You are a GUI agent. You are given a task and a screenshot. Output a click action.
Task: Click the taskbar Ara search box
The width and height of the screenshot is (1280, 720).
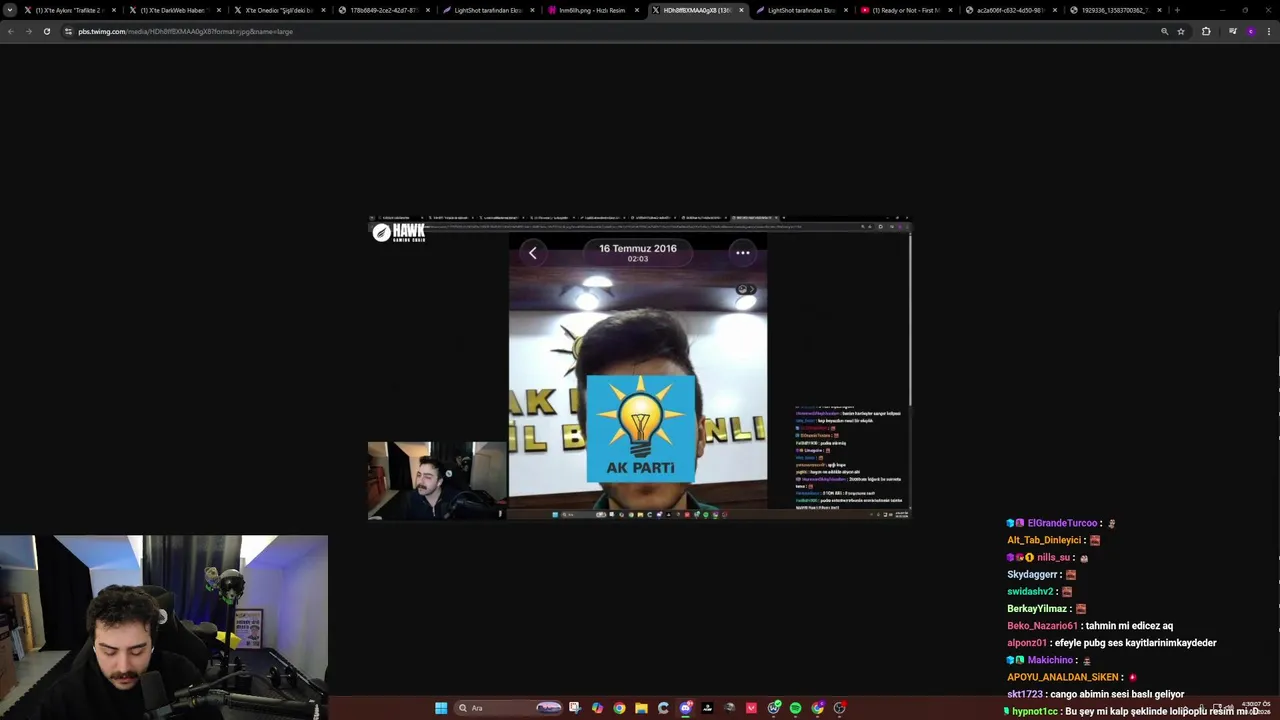pyautogui.click(x=509, y=708)
